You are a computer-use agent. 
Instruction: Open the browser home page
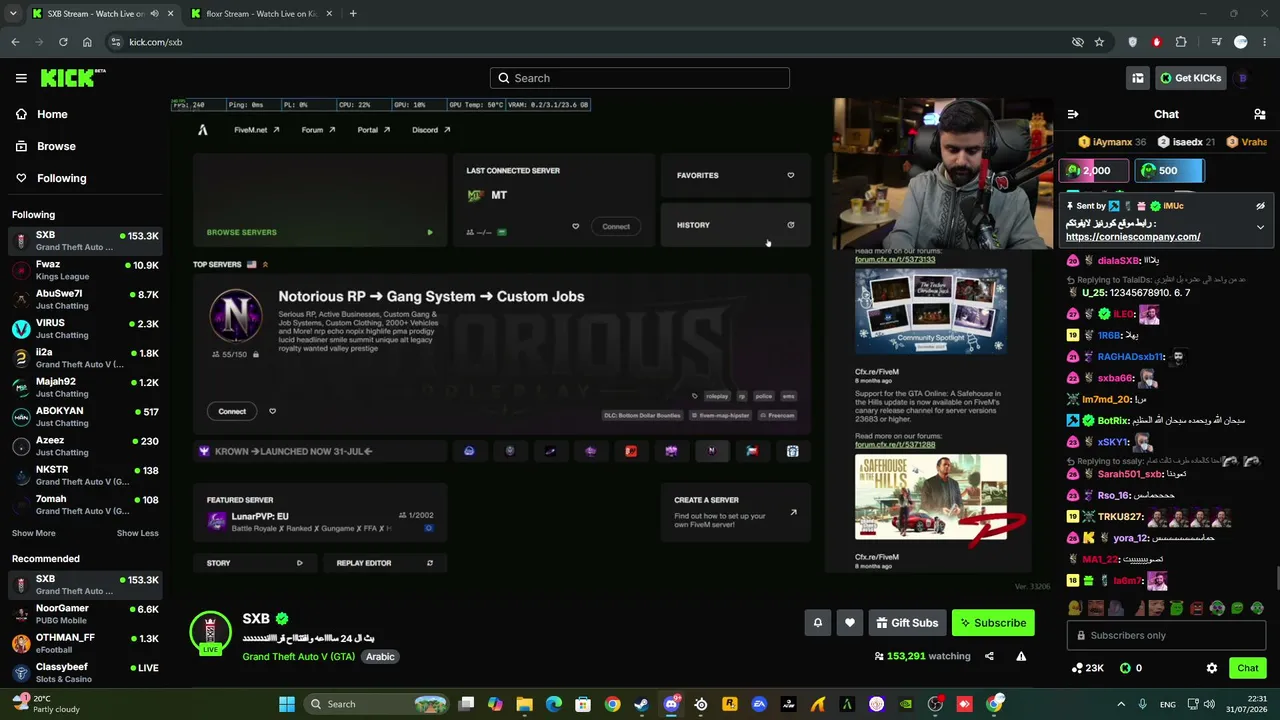[x=87, y=42]
